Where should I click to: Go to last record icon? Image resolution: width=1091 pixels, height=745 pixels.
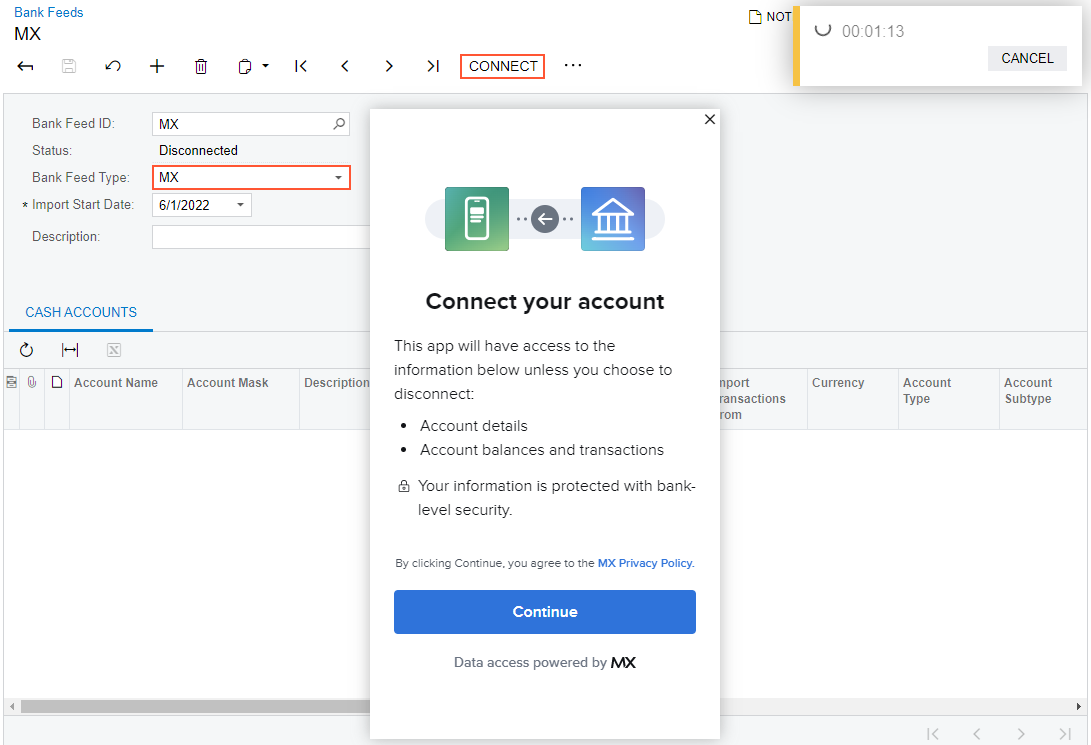tap(433, 66)
